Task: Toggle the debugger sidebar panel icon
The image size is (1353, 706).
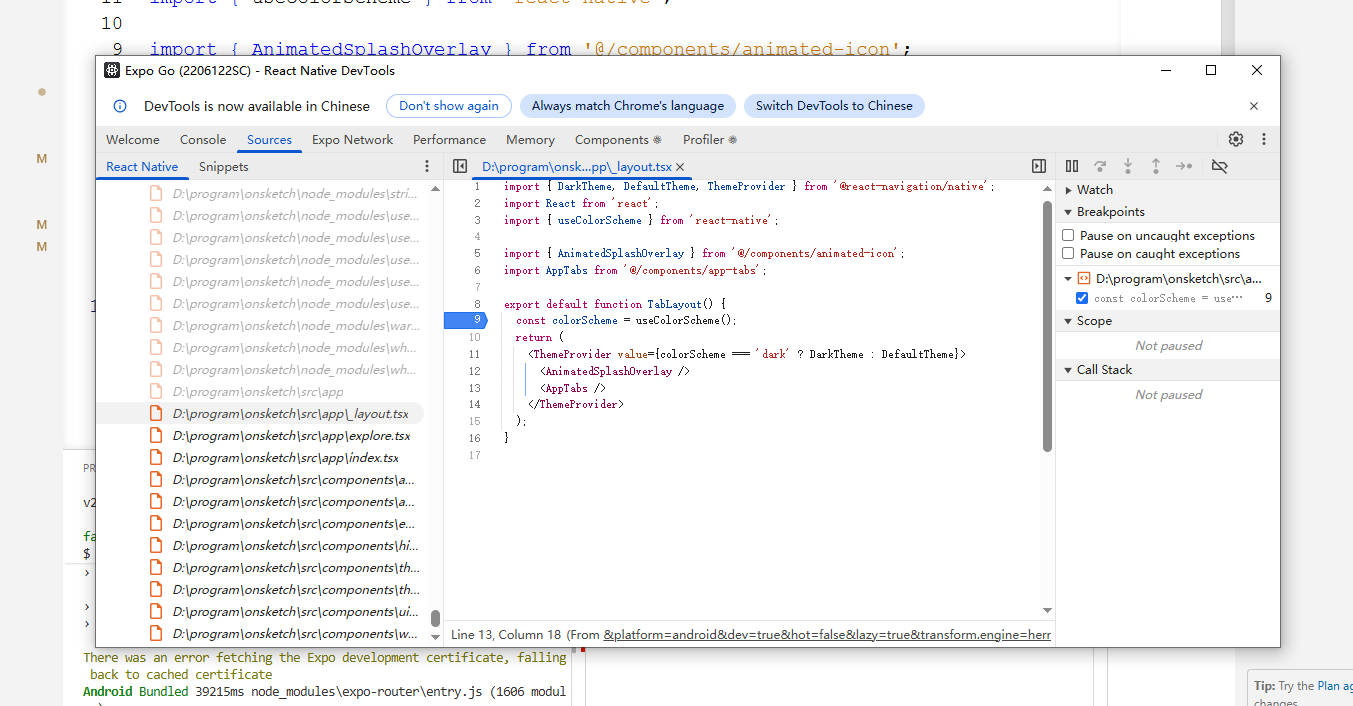Action: point(1039,166)
